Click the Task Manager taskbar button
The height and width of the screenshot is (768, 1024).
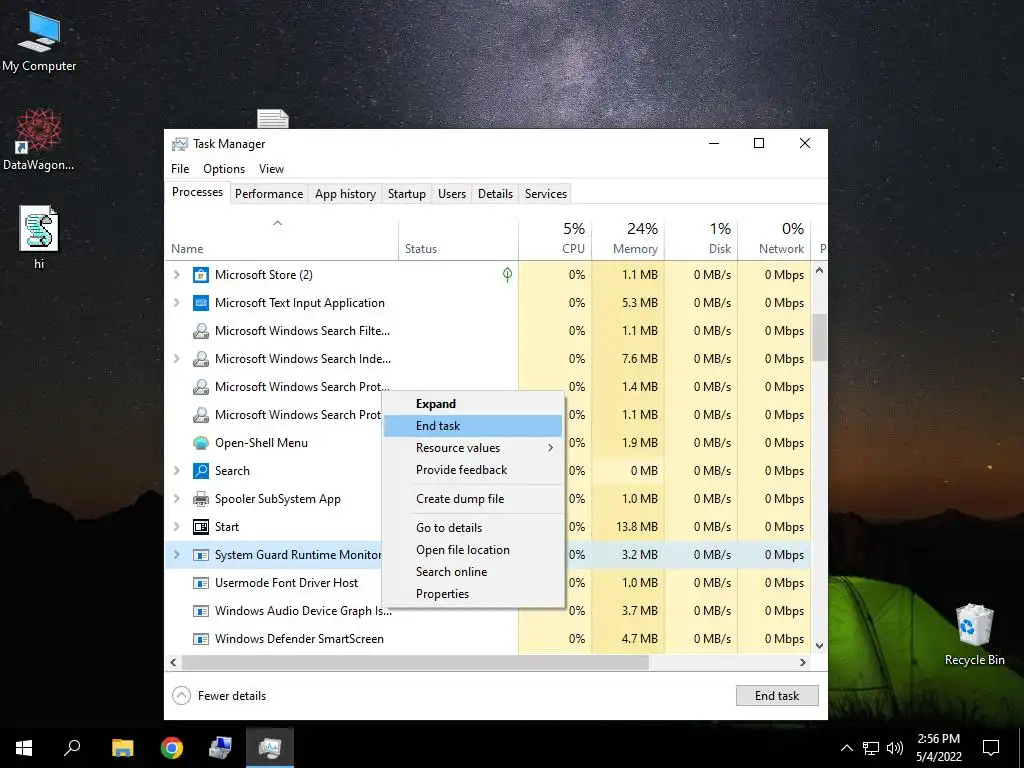[270, 748]
